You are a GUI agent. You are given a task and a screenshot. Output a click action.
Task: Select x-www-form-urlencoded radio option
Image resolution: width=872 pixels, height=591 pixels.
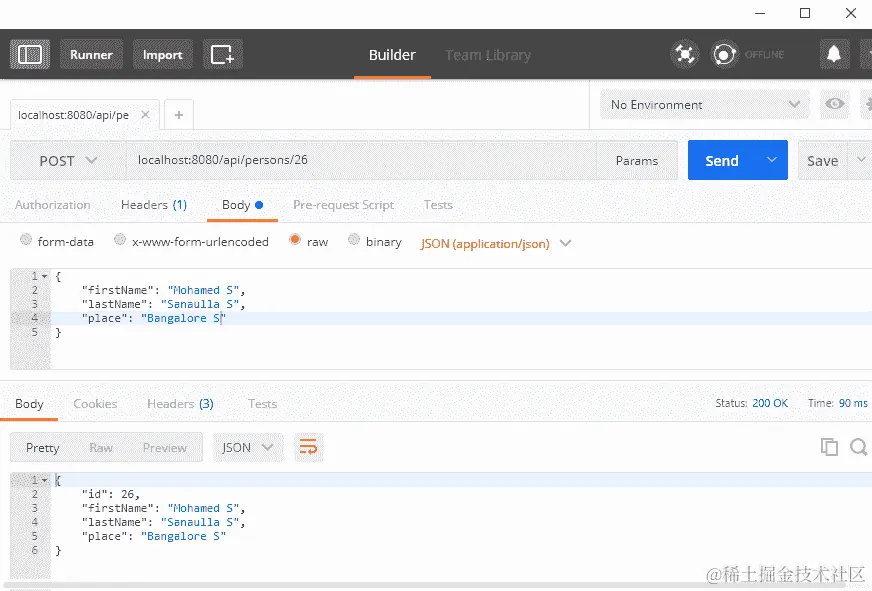coord(120,240)
